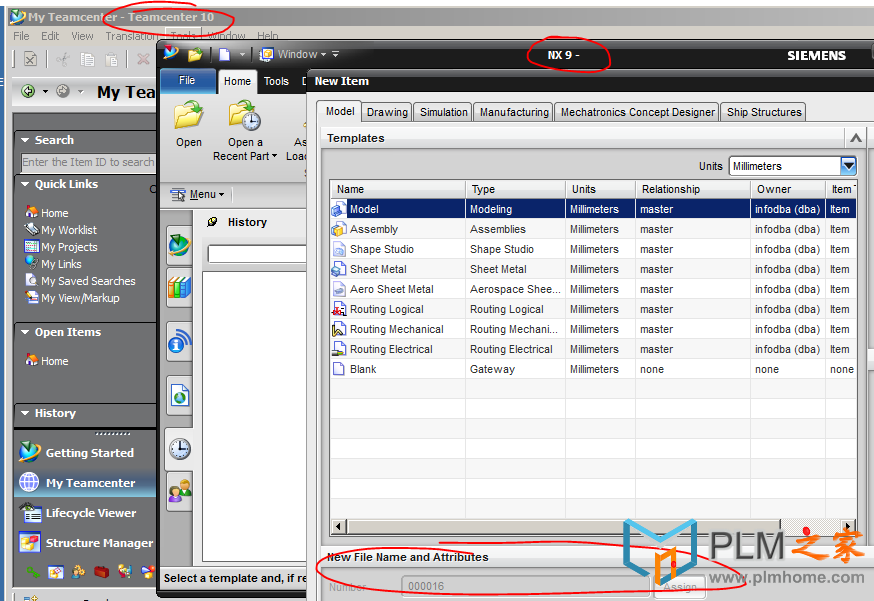The image size is (874, 601).
Task: Open the Units dropdown arrow
Action: pyautogui.click(x=848, y=166)
